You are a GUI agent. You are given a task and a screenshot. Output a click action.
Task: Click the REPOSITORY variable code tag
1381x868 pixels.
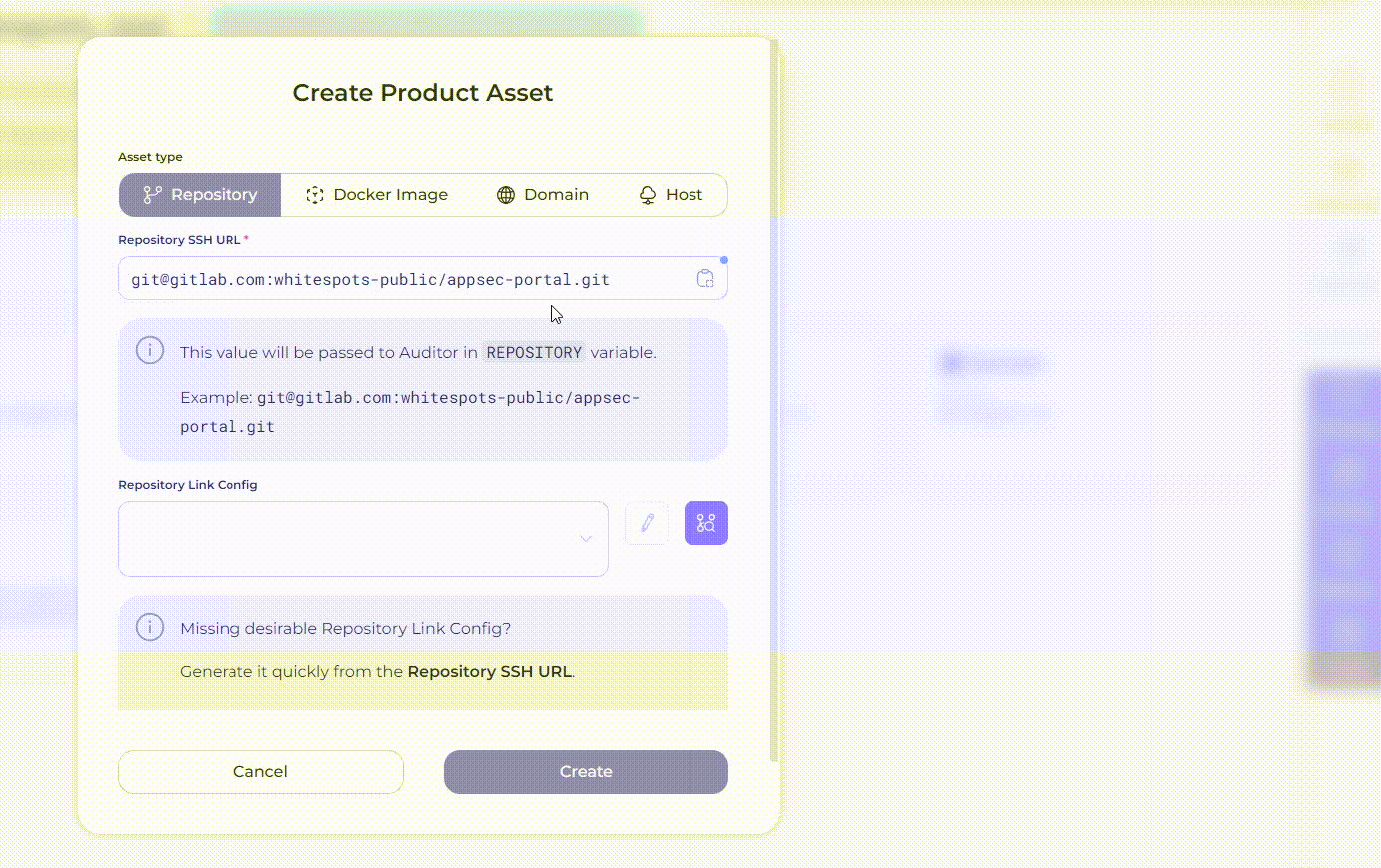click(534, 353)
